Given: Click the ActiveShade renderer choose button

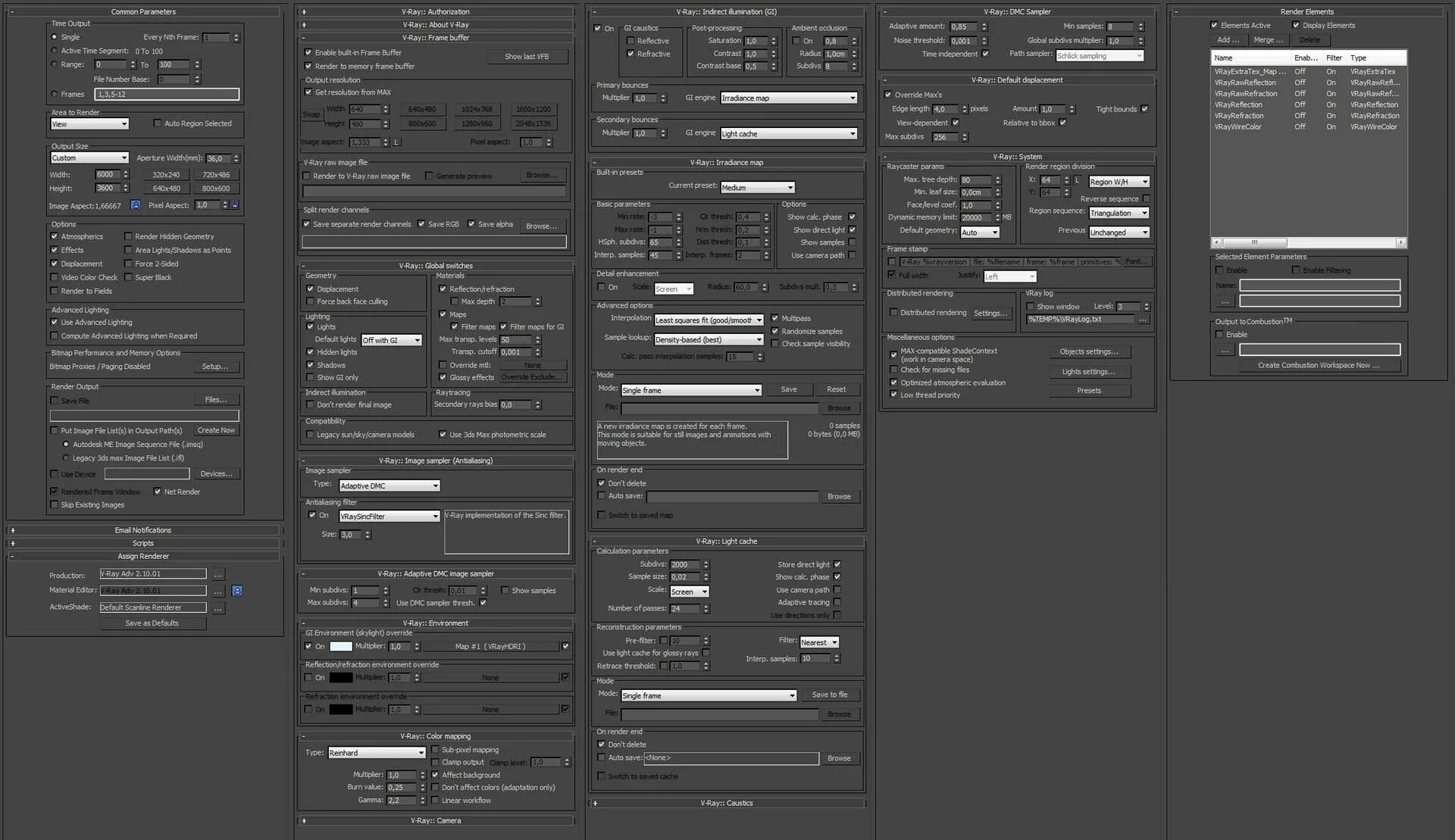Looking at the screenshot, I should (218, 608).
